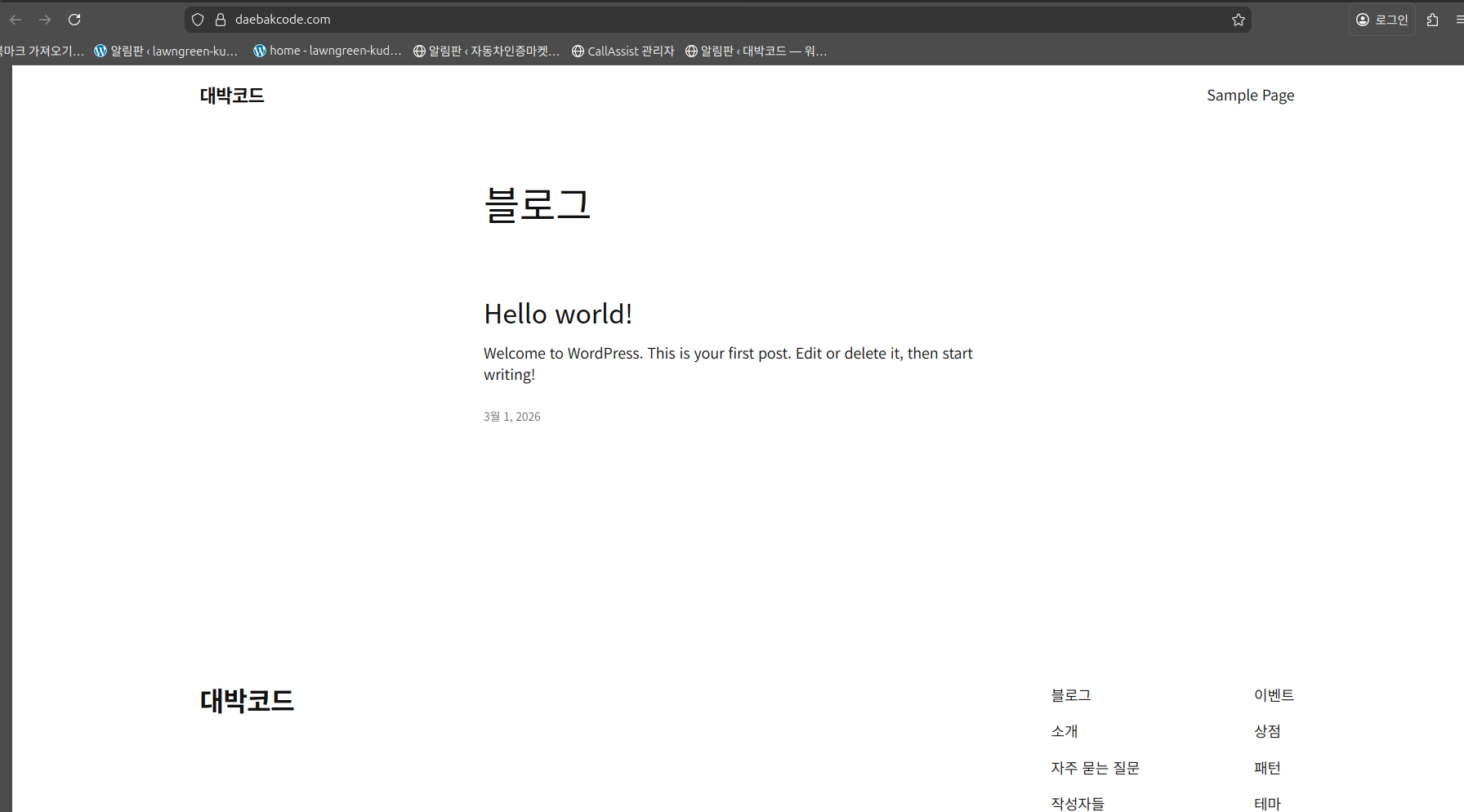Open 자주 묻는 질문 footer link
The width and height of the screenshot is (1464, 812).
pos(1095,768)
